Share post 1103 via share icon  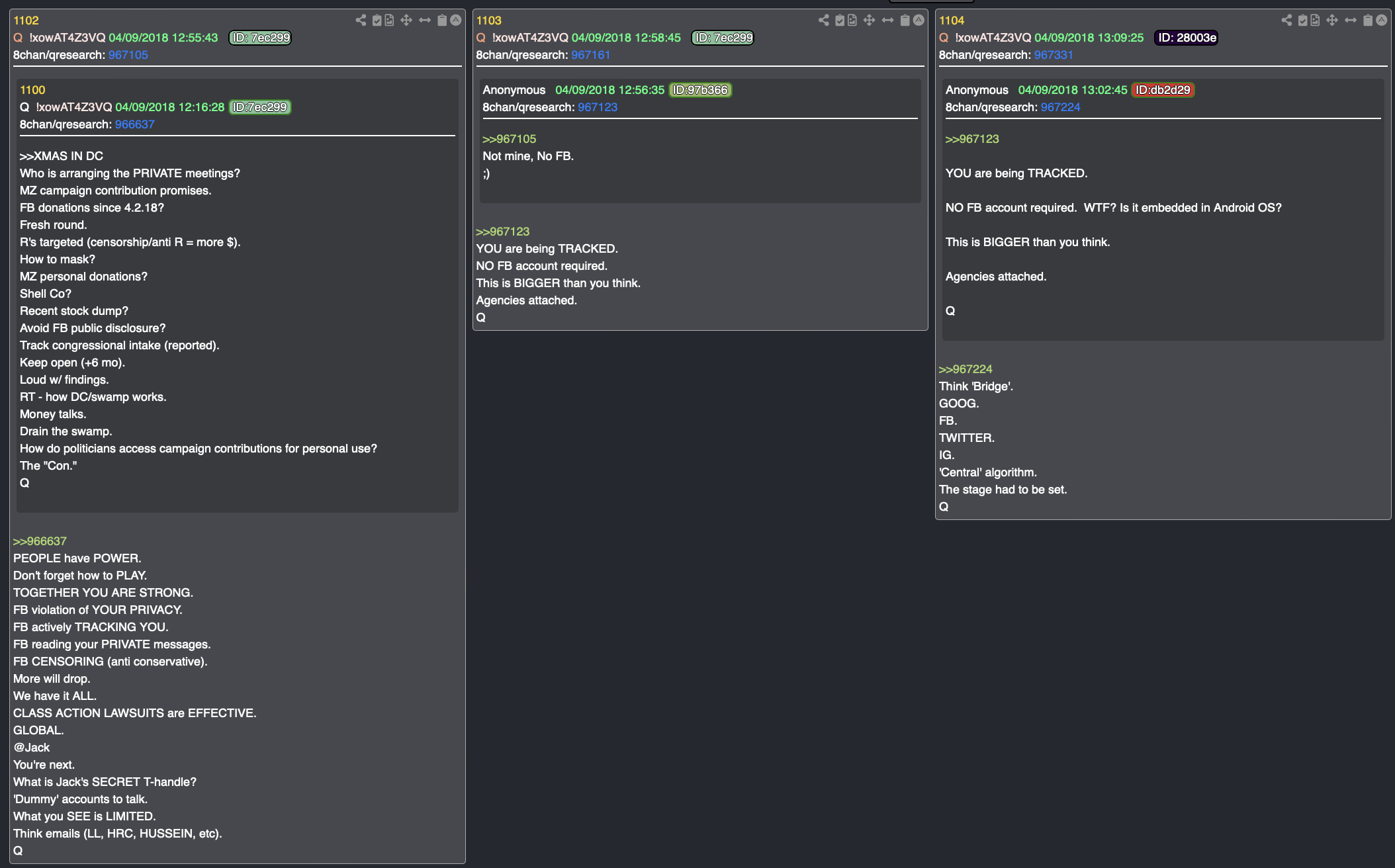(x=824, y=21)
